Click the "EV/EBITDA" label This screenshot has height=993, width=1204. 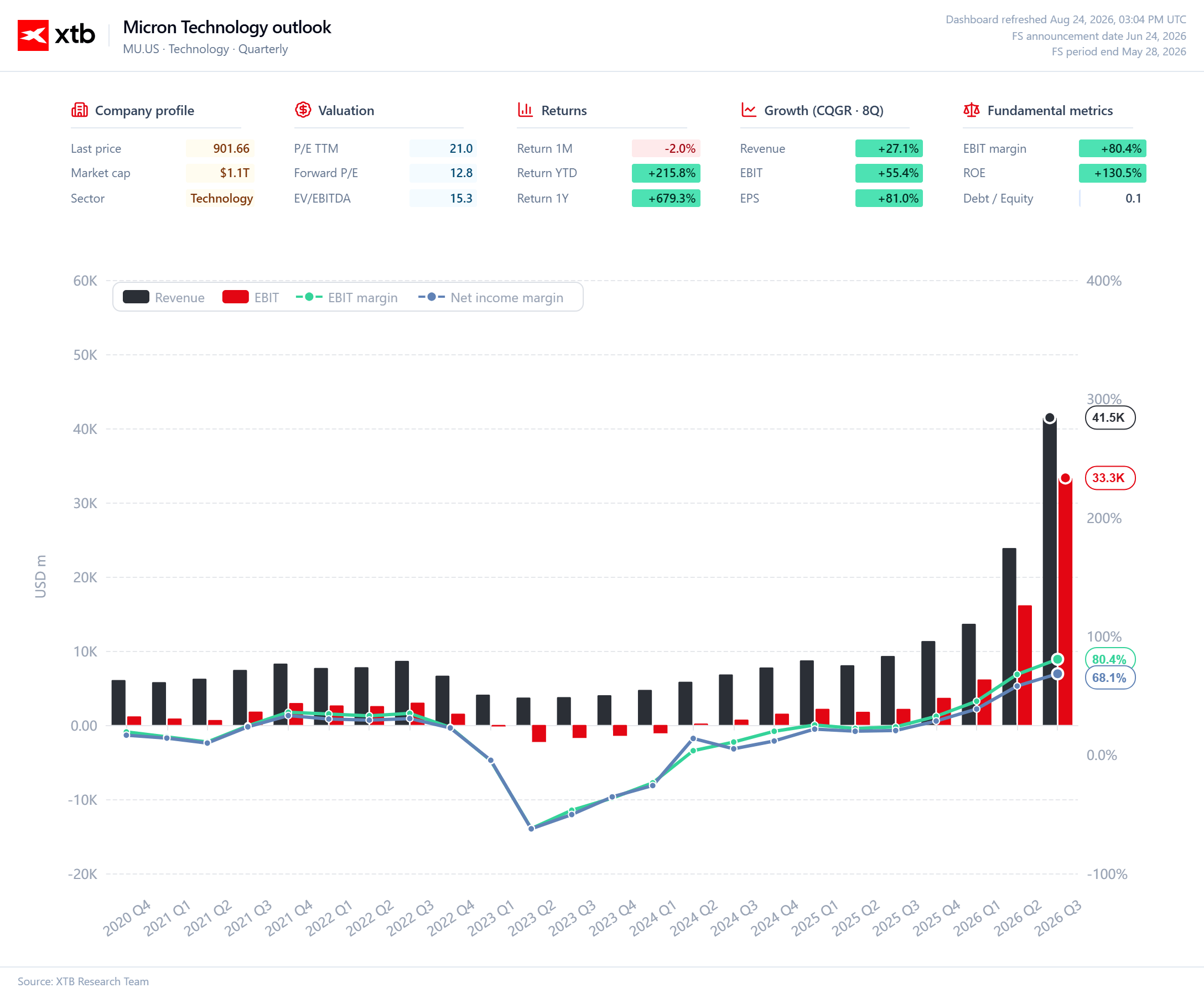pyautogui.click(x=323, y=199)
